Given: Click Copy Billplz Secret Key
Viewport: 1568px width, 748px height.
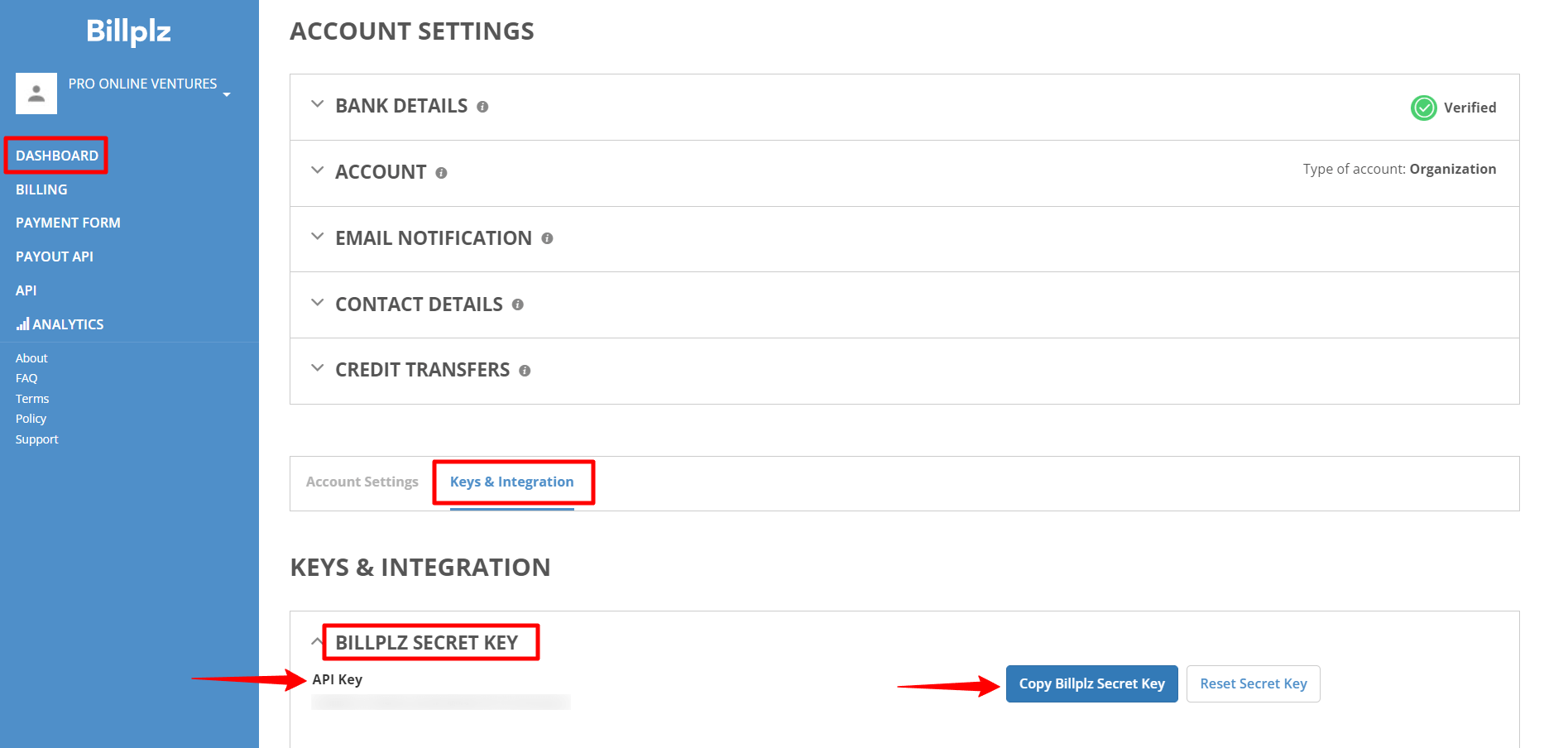Looking at the screenshot, I should pos(1091,683).
